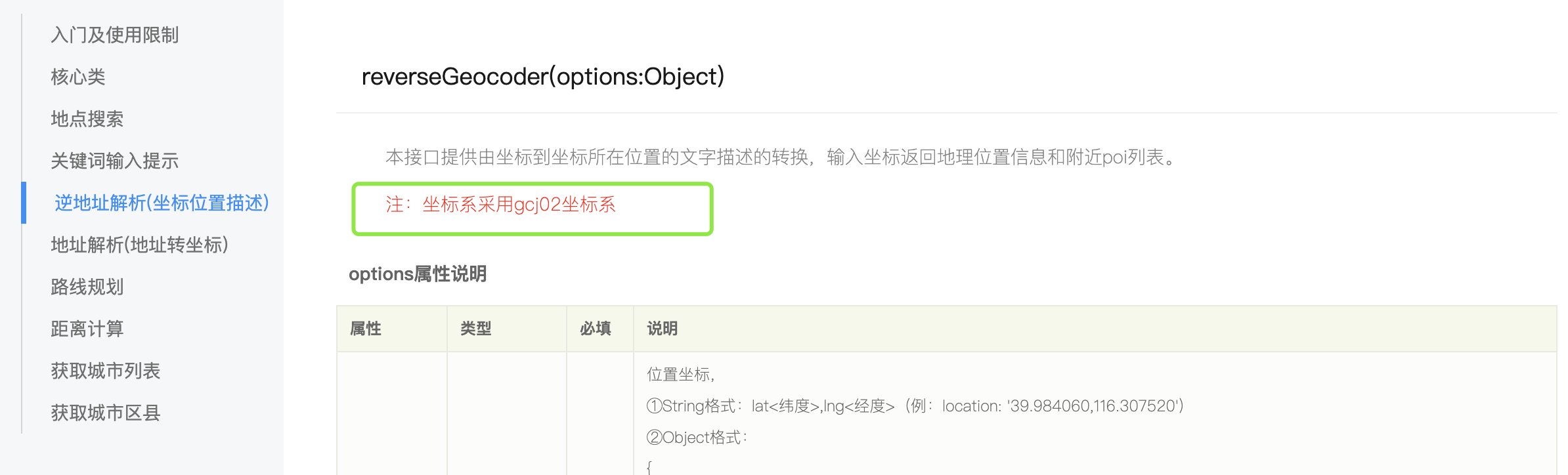Click the blue indicator next to selected item
Viewport: 1568px width, 475px height.
pyautogui.click(x=24, y=203)
